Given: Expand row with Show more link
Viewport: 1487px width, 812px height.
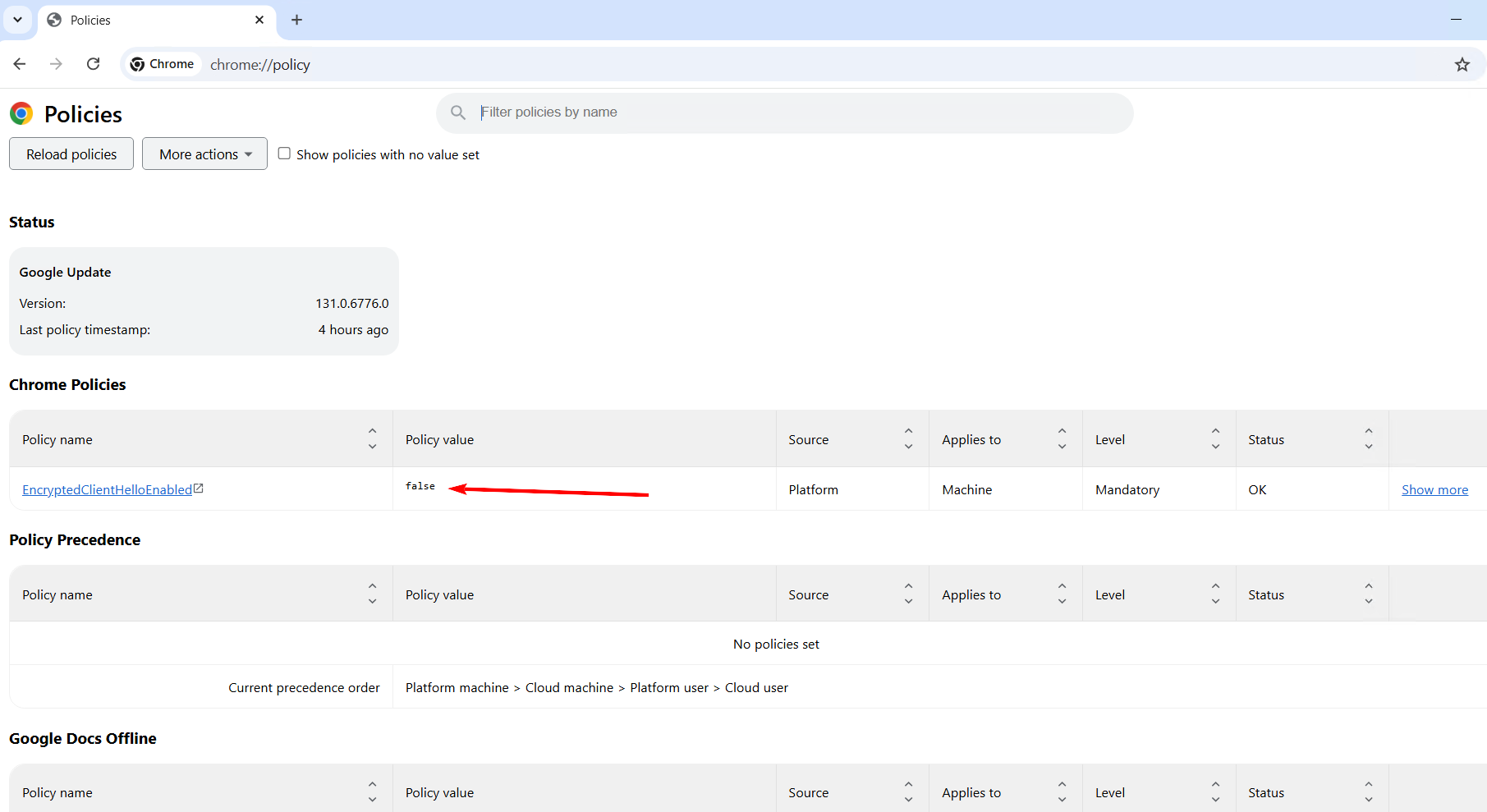Looking at the screenshot, I should tap(1434, 490).
